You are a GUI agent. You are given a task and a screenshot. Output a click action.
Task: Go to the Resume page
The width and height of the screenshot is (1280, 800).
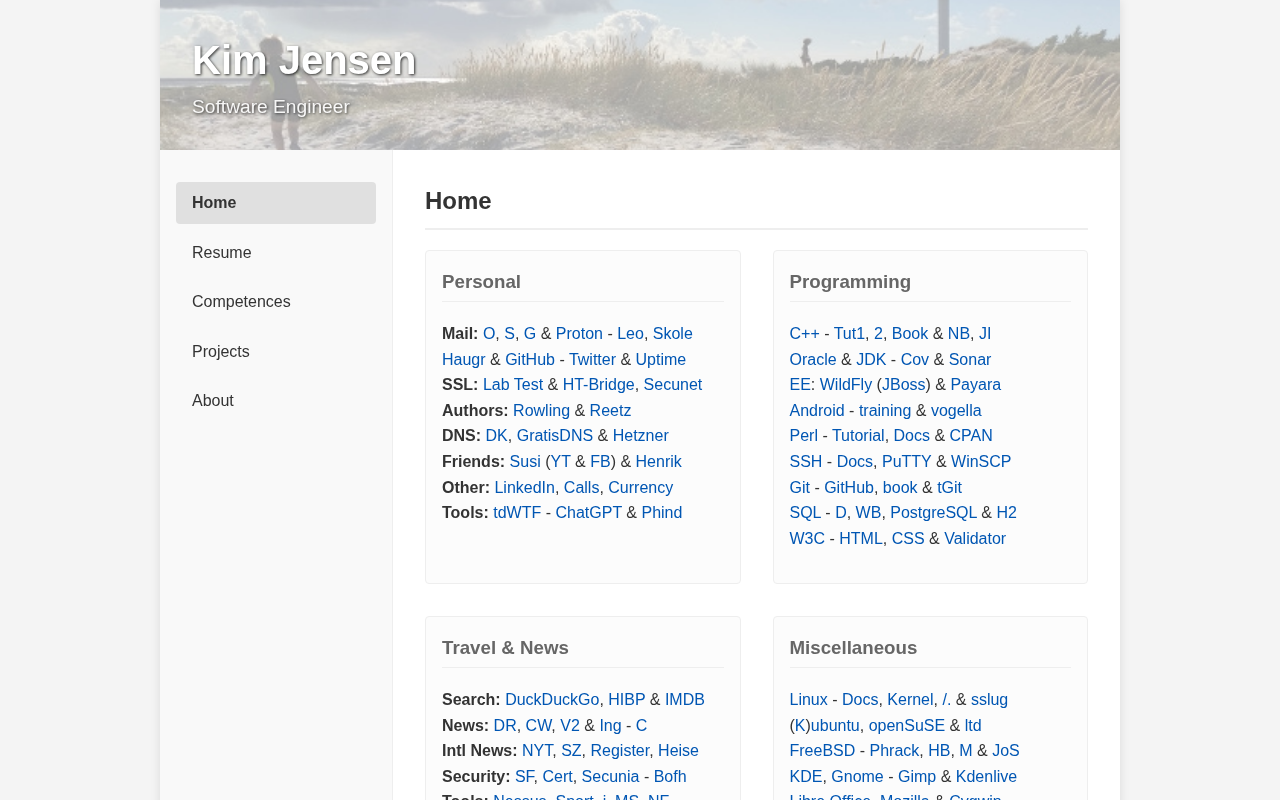(276, 253)
